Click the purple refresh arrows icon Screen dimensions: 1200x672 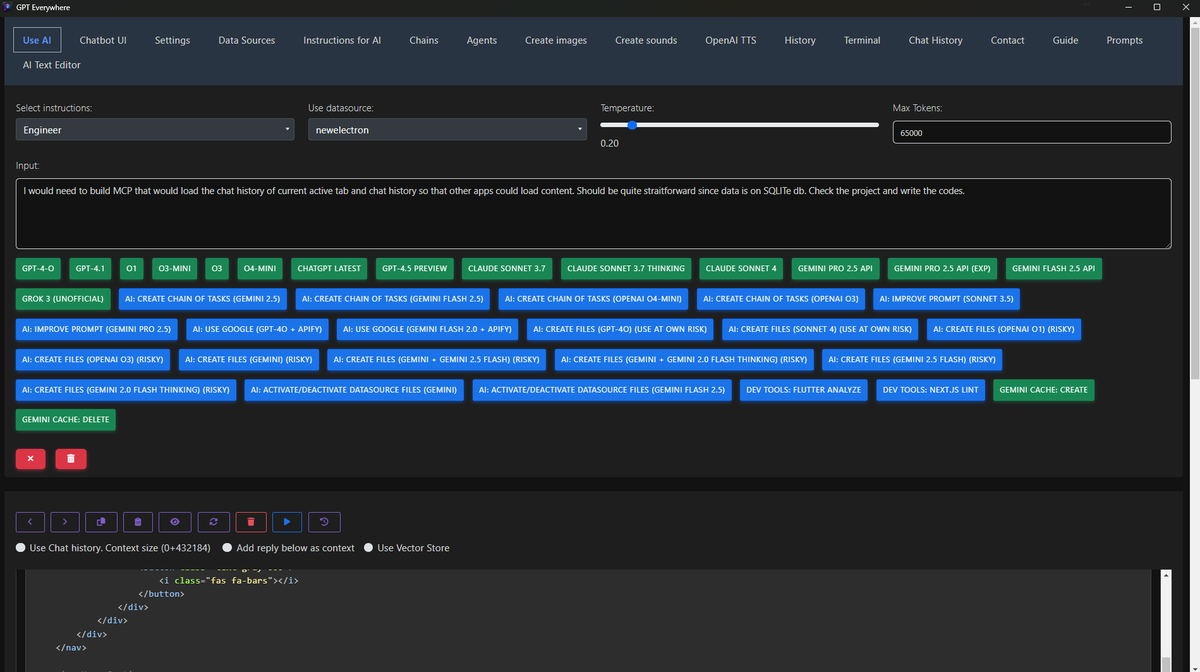(x=213, y=521)
